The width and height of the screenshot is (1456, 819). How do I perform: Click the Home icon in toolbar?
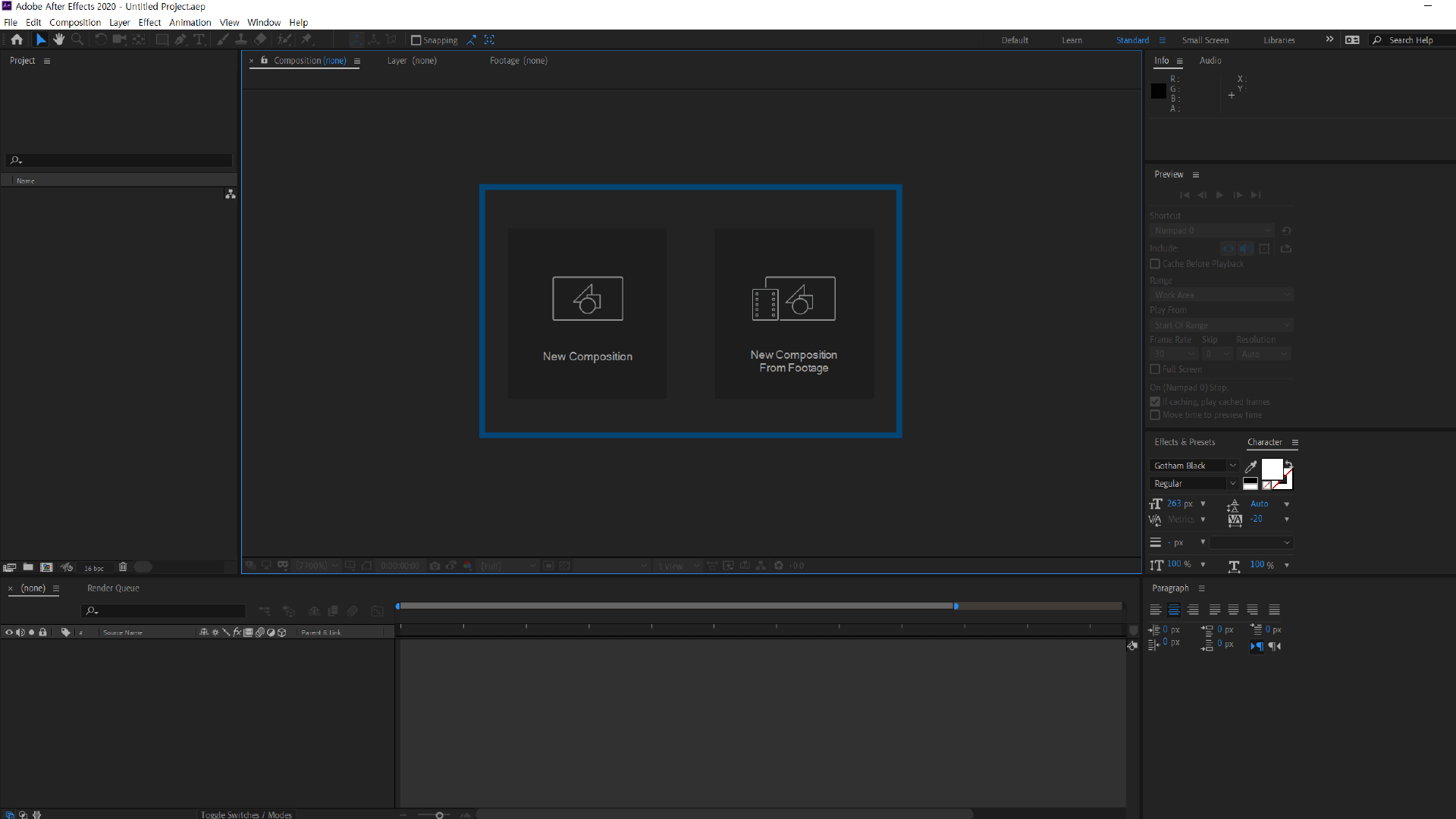(x=17, y=39)
